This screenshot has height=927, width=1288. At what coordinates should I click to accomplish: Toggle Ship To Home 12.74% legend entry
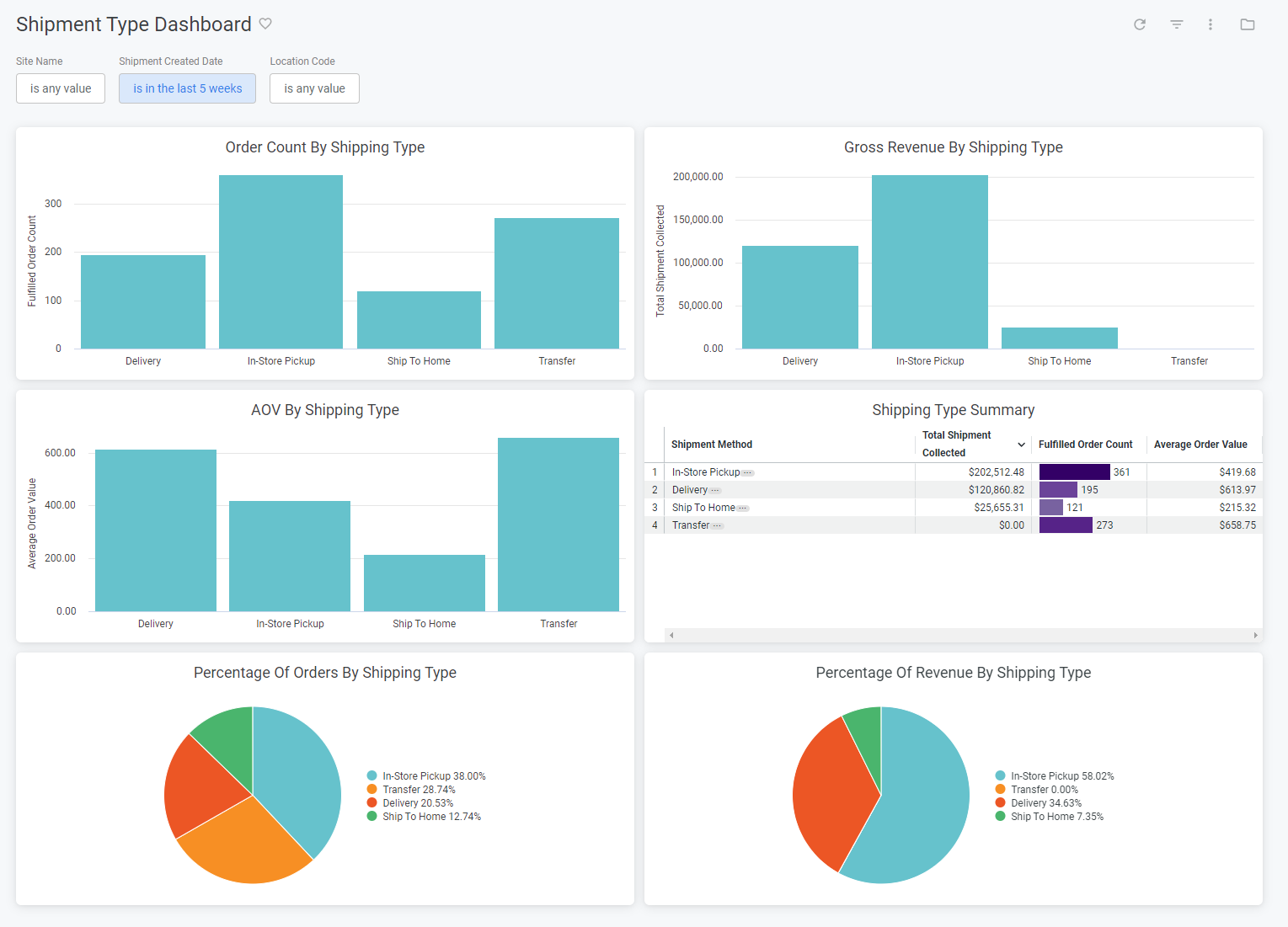(x=424, y=817)
